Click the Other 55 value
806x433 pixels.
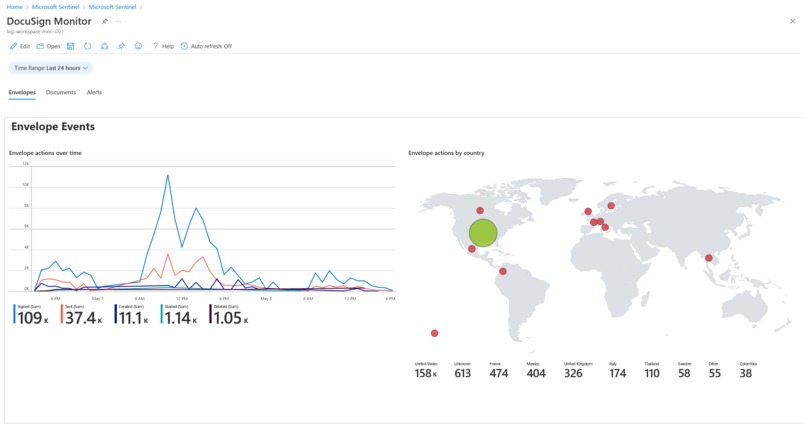click(x=715, y=373)
